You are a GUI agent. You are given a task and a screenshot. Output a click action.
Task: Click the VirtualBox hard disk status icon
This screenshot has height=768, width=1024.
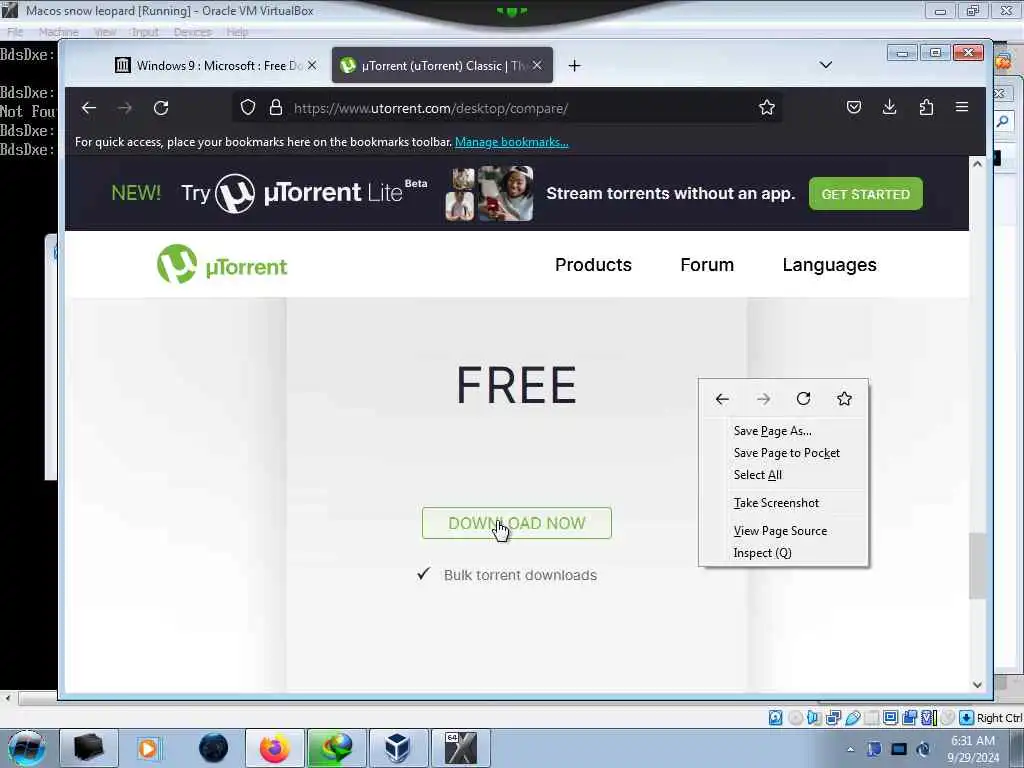(775, 718)
